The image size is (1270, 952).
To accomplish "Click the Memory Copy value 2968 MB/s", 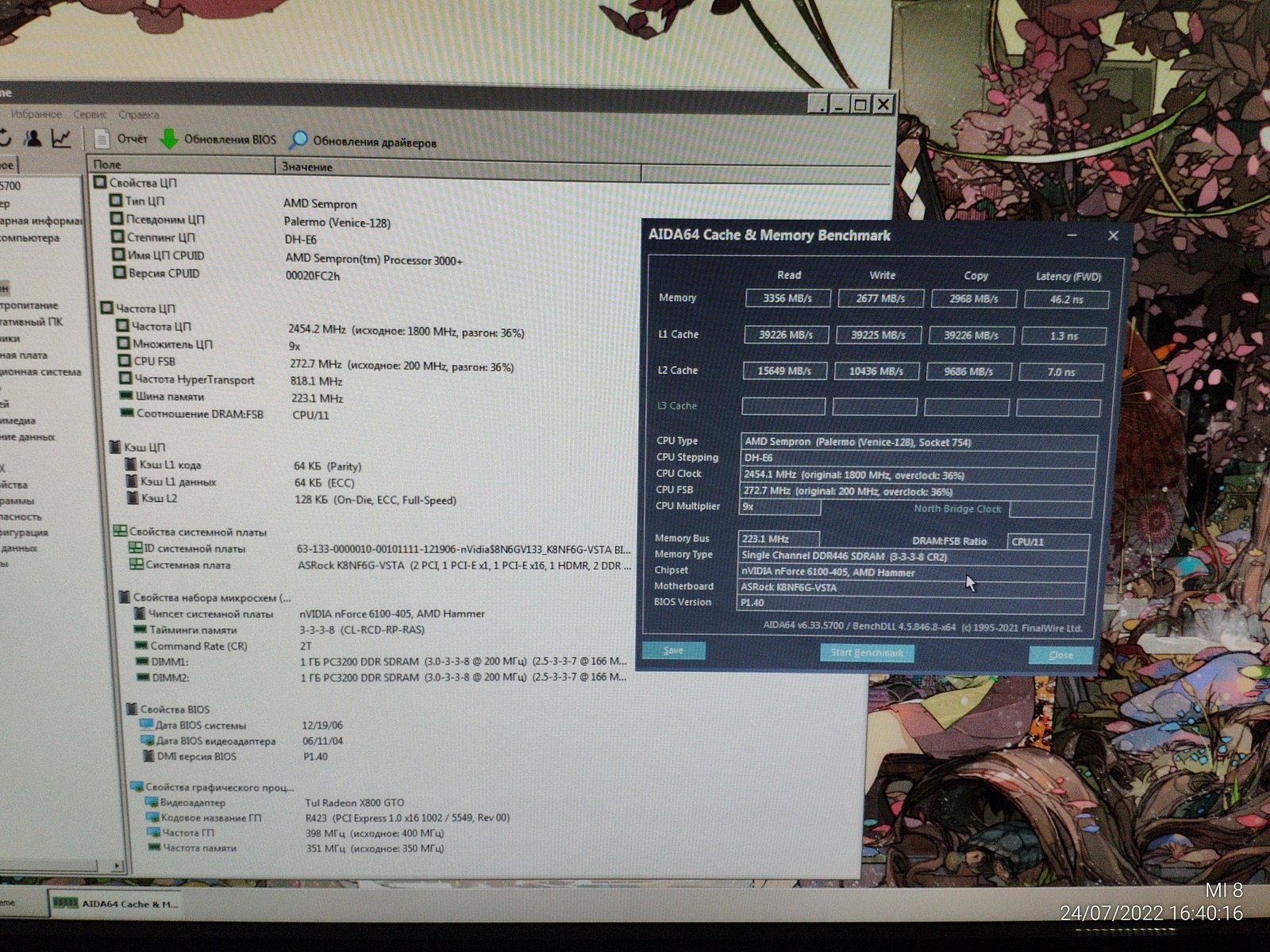I will click(974, 299).
